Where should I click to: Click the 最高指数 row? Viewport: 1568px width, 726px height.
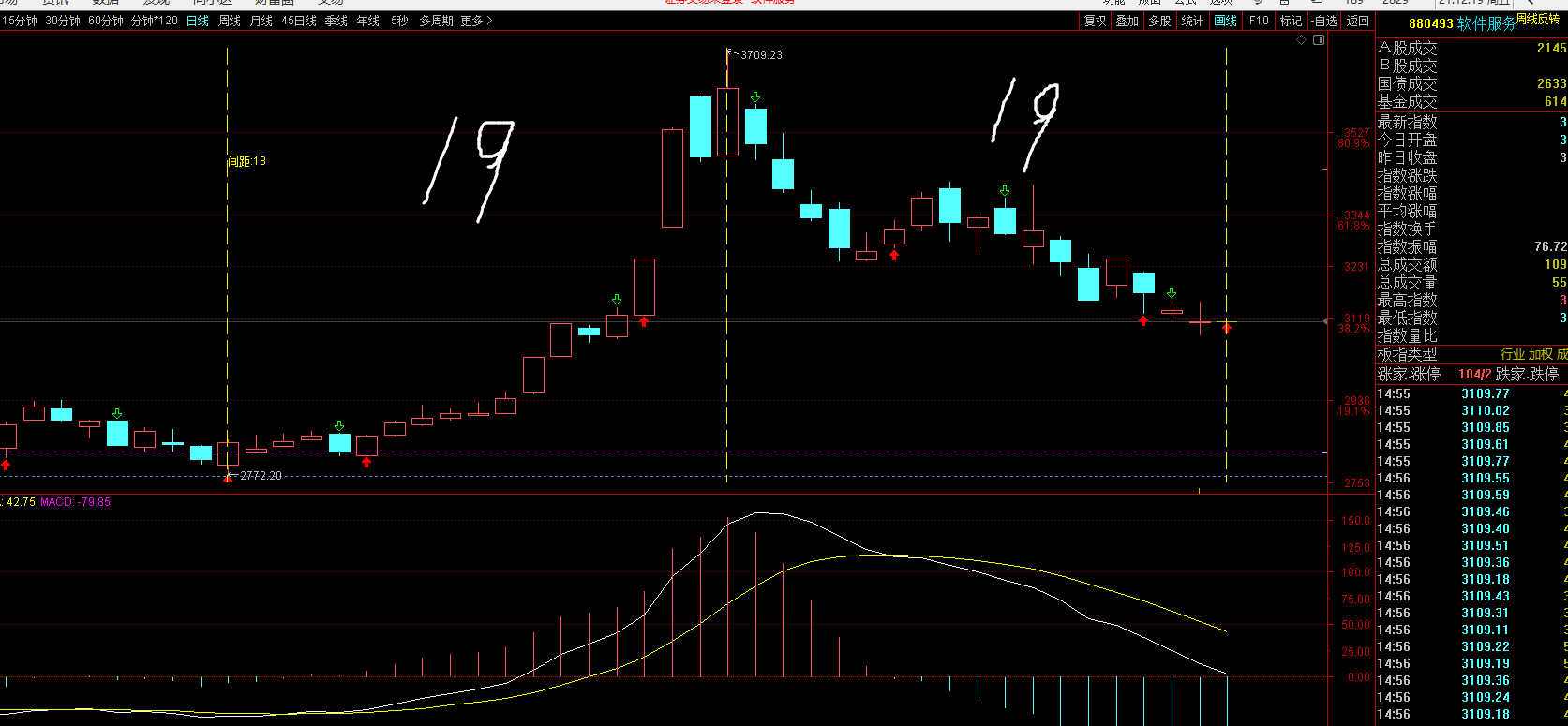[1471, 300]
